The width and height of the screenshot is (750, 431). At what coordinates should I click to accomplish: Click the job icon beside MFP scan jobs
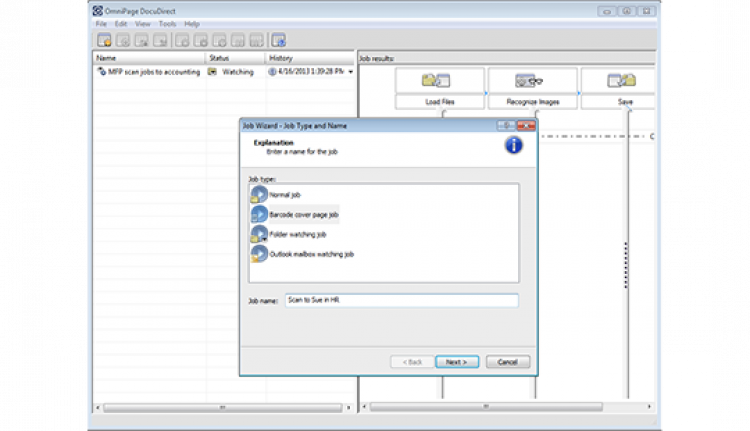[101, 71]
